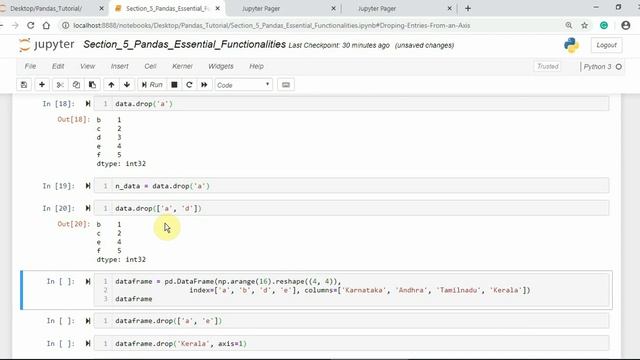Click into n_data = data.drop('a') cell

click(x=351, y=186)
